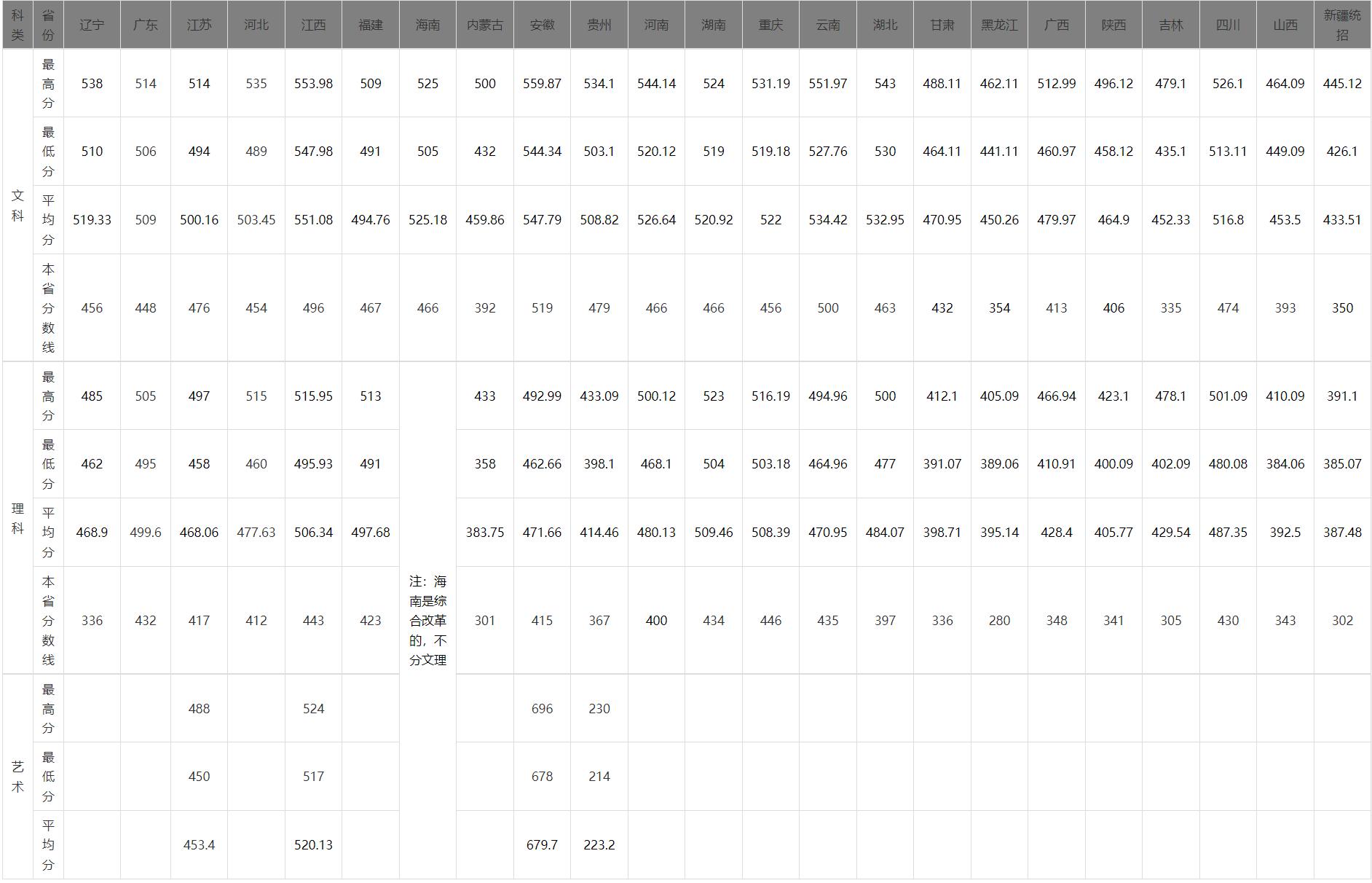Select the 陕西 column header
The height and width of the screenshot is (883, 1372).
(x=1113, y=25)
